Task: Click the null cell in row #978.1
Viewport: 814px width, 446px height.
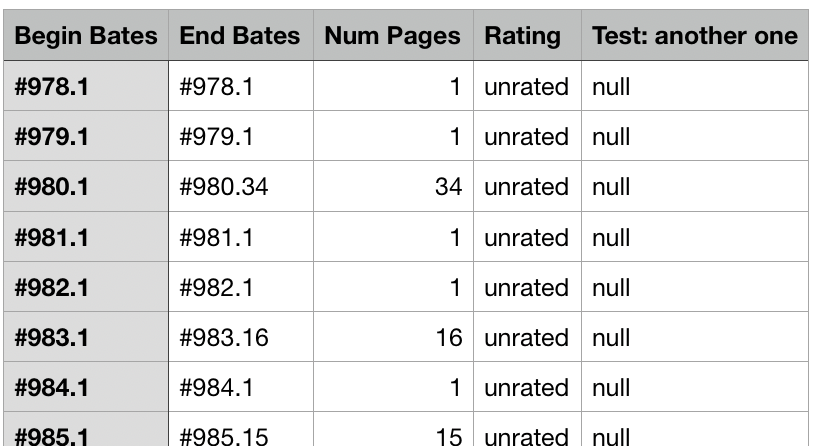Action: (695, 86)
